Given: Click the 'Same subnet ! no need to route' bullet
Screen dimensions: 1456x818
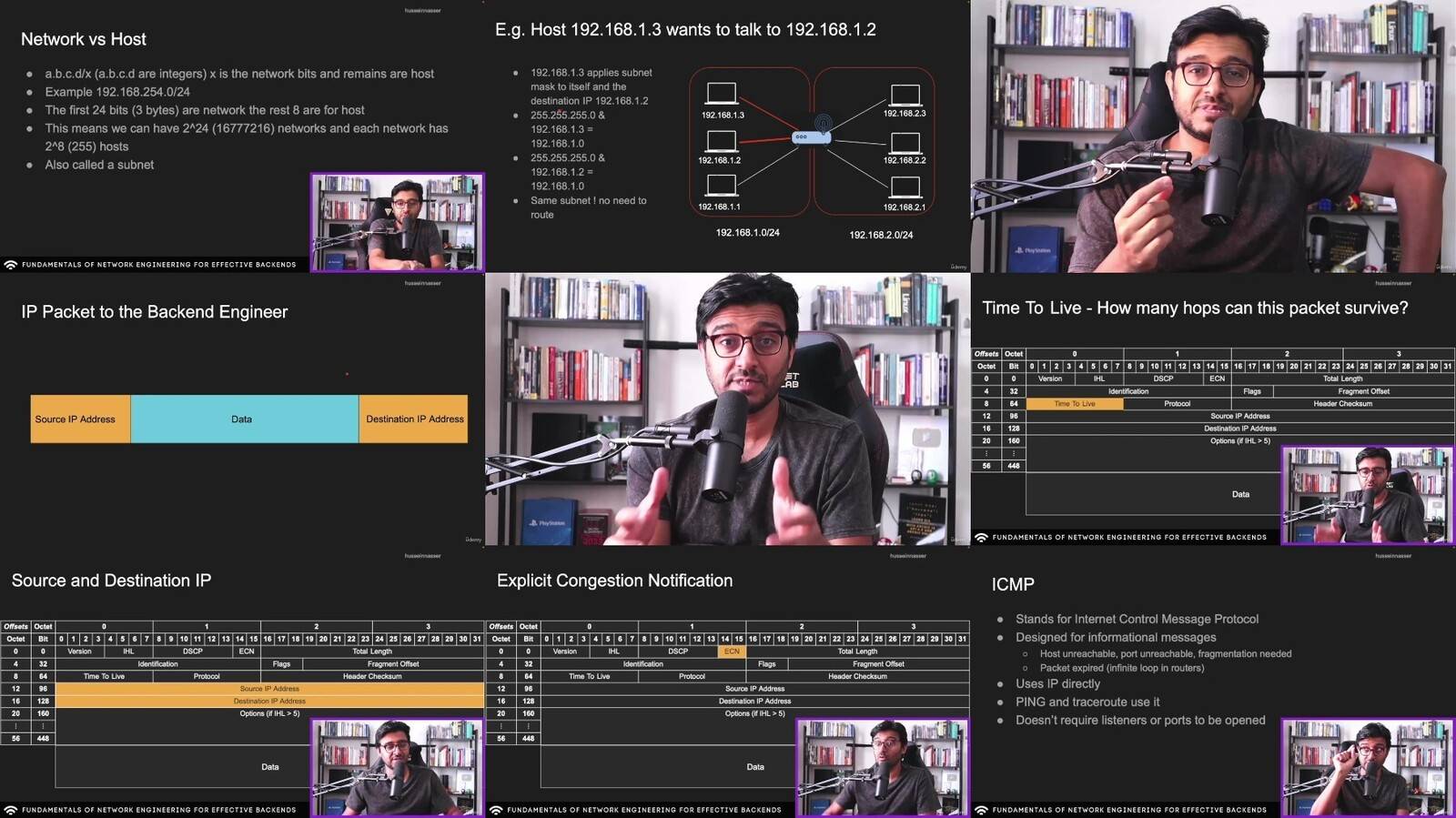Looking at the screenshot, I should pyautogui.click(x=589, y=207).
